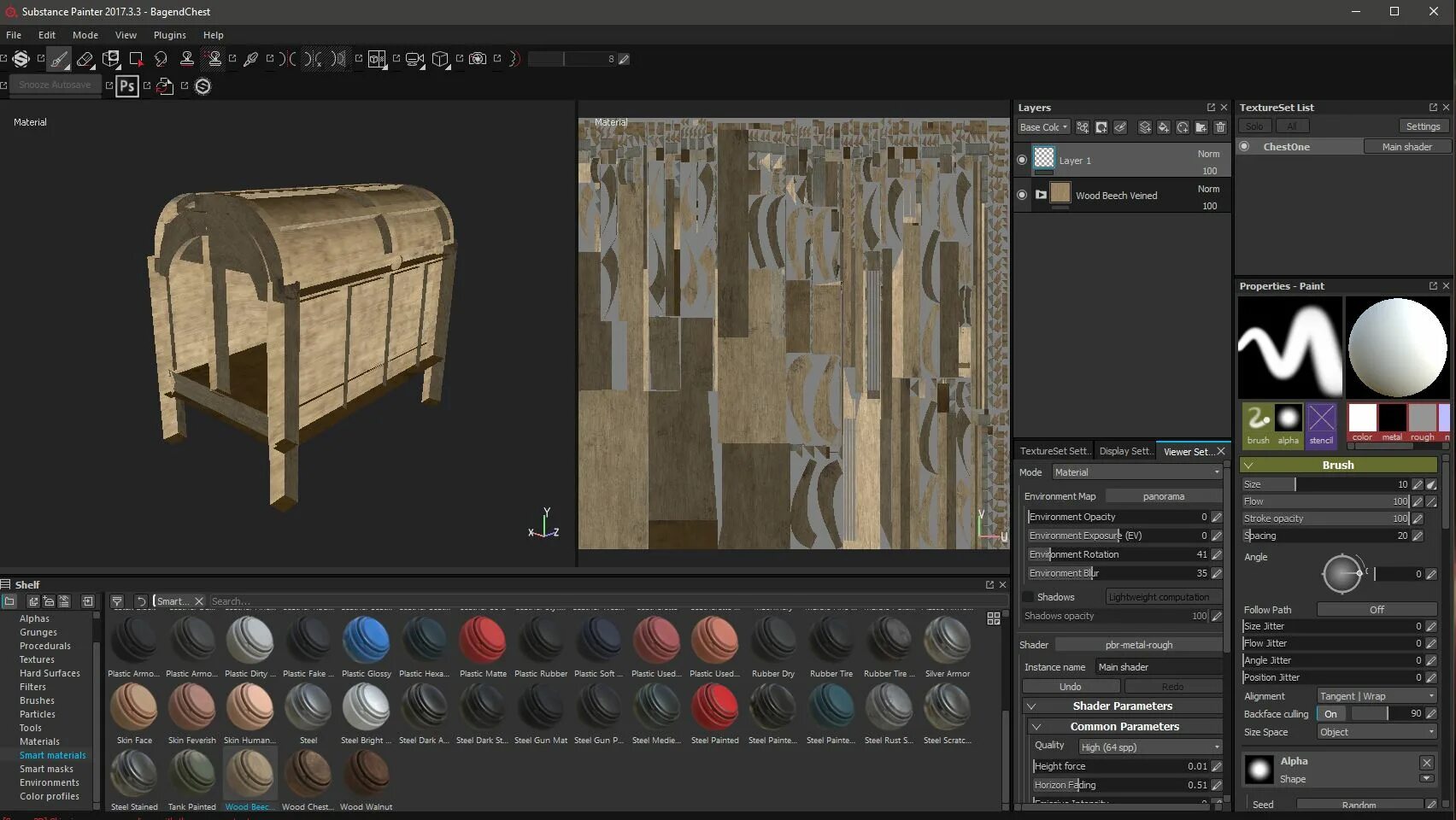The width and height of the screenshot is (1456, 820).
Task: Toggle visibility of Wood Beech Veined layer
Action: click(1022, 195)
